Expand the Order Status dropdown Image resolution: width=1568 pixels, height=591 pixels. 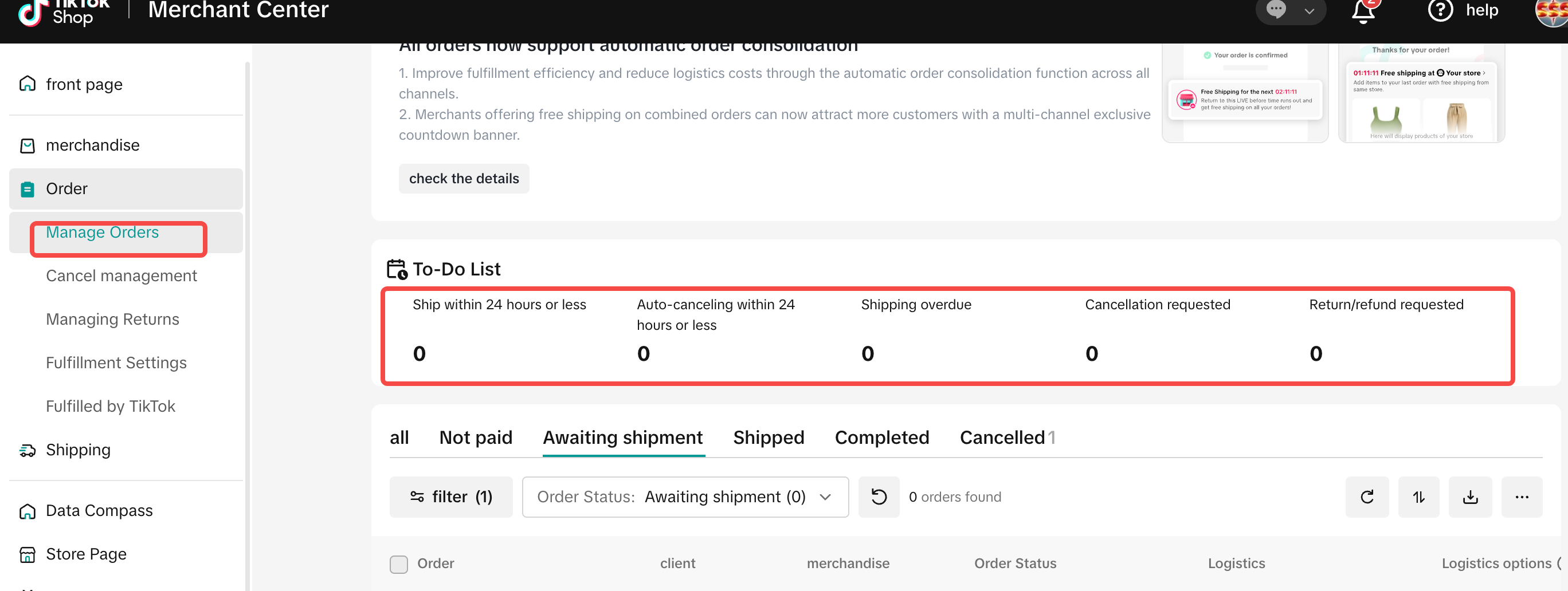685,497
